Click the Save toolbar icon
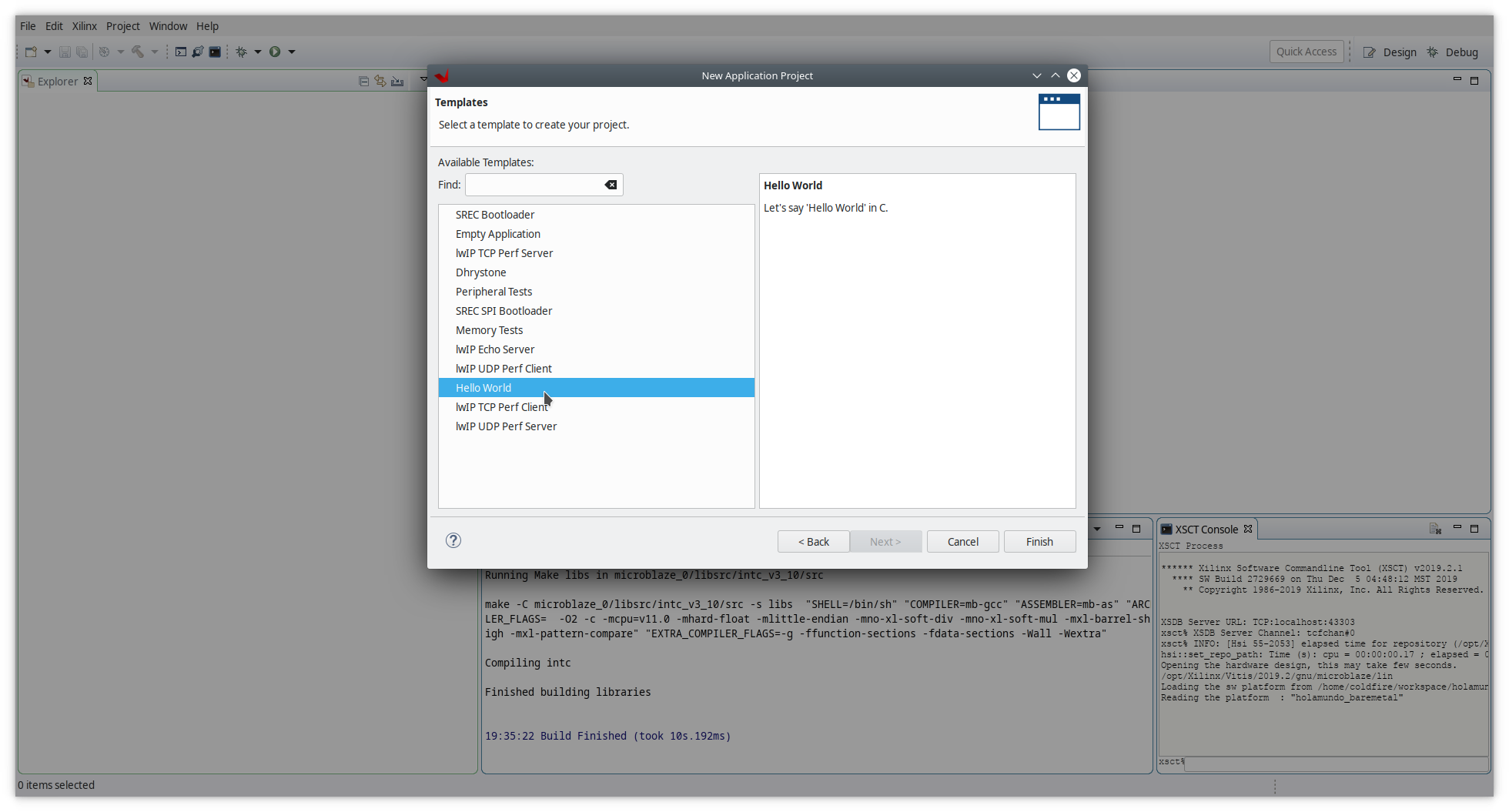This screenshot has width=1509, height=812. coord(65,52)
